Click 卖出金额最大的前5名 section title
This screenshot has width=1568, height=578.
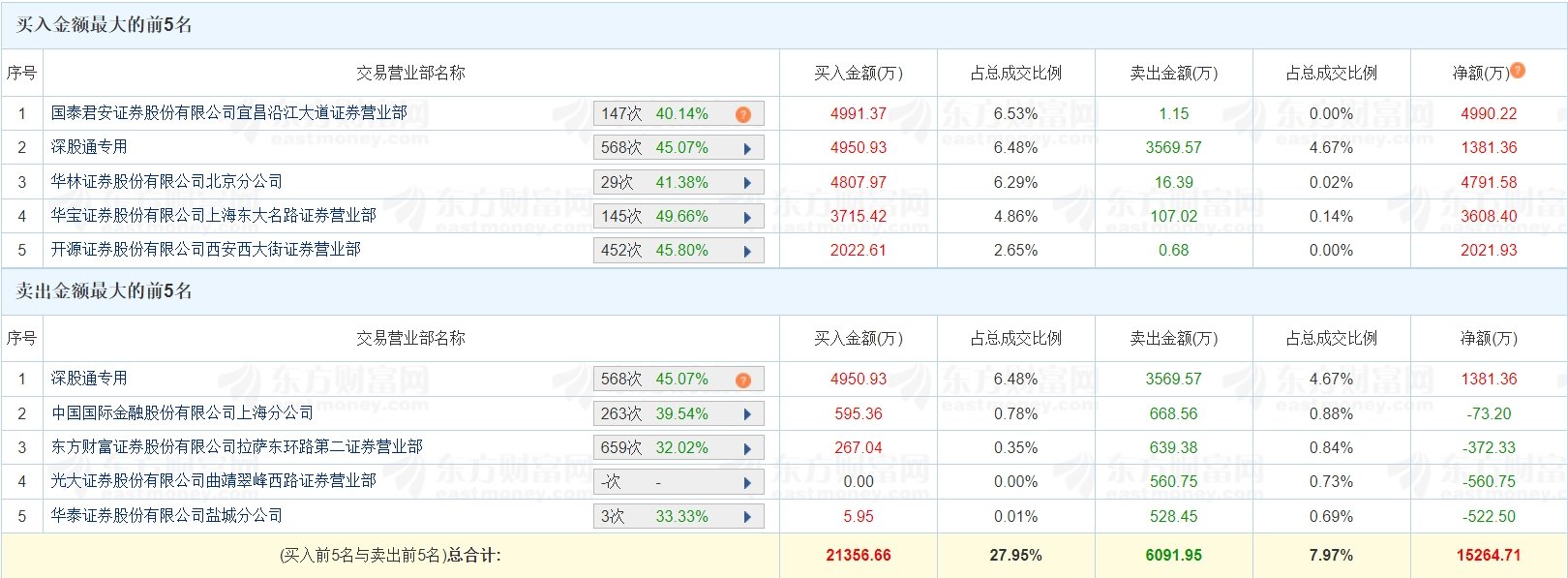coord(104,291)
